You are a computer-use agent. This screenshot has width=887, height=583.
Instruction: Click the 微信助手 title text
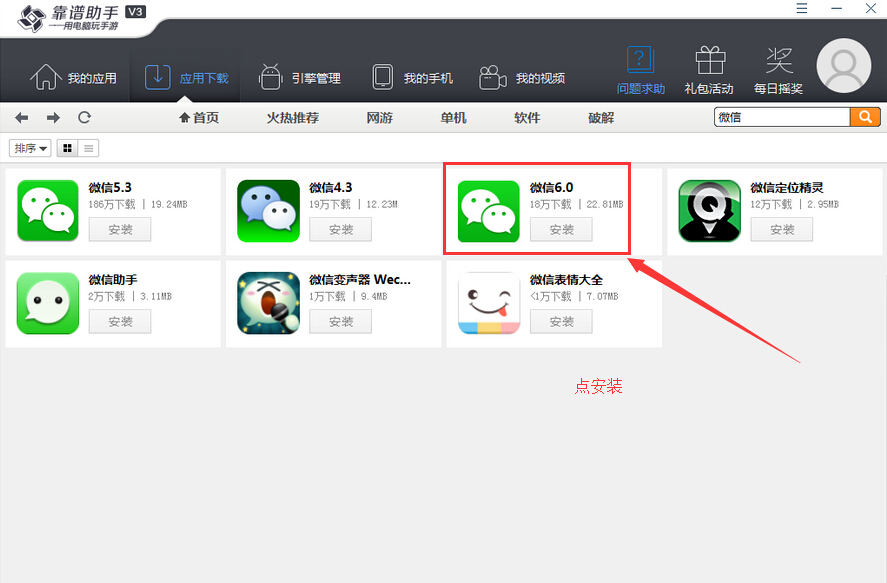pos(113,279)
